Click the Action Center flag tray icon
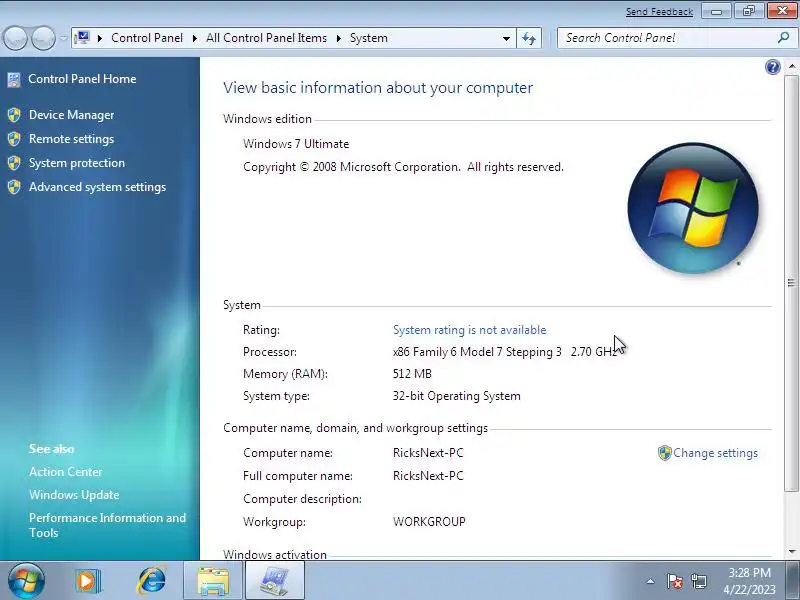The image size is (800, 600). tap(674, 581)
